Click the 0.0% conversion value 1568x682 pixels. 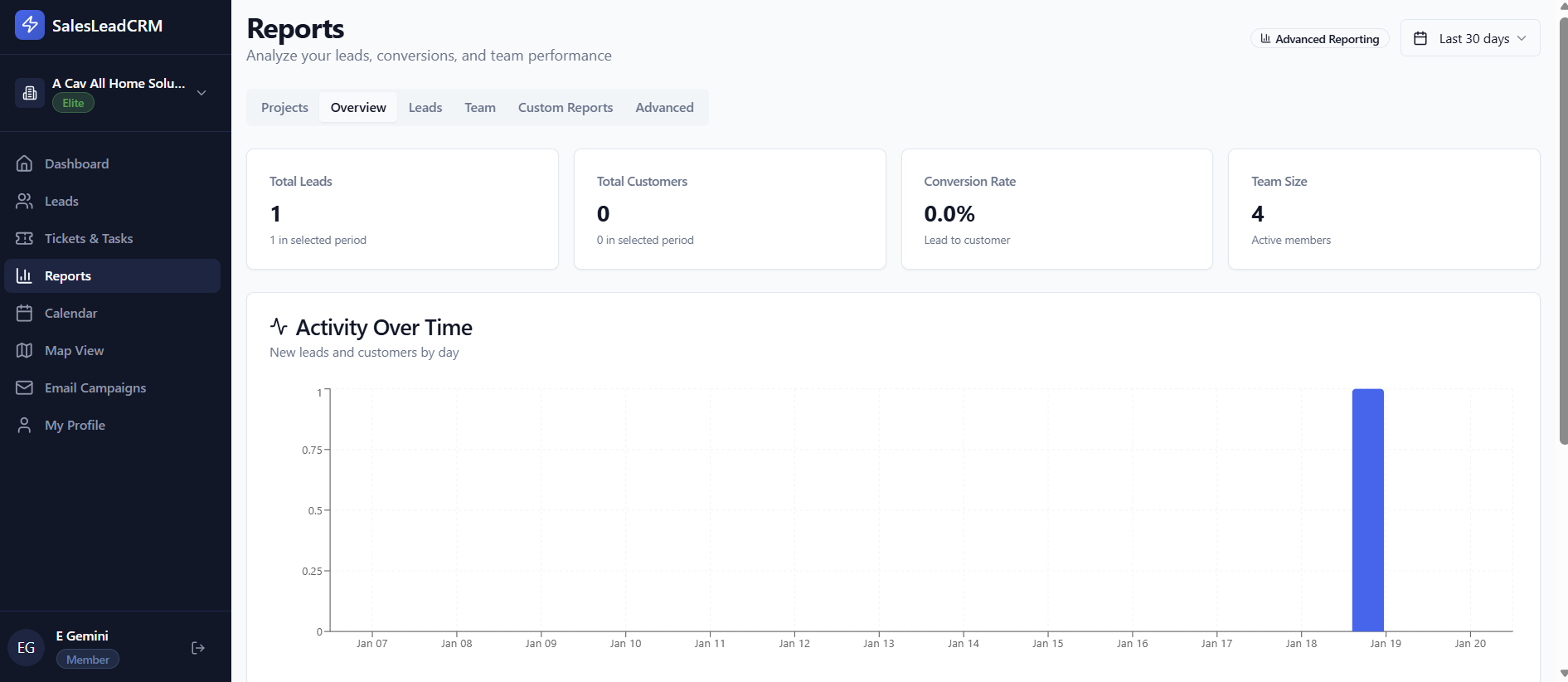[x=949, y=214]
